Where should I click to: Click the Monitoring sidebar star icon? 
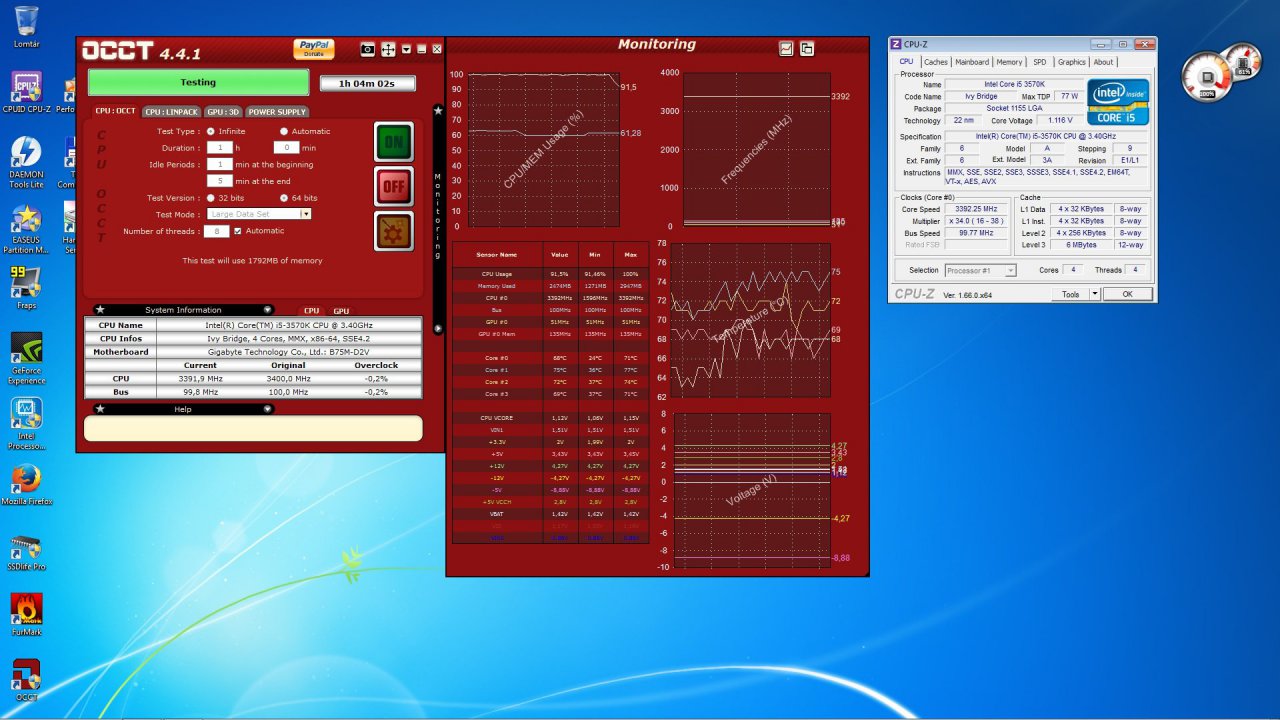coord(437,110)
